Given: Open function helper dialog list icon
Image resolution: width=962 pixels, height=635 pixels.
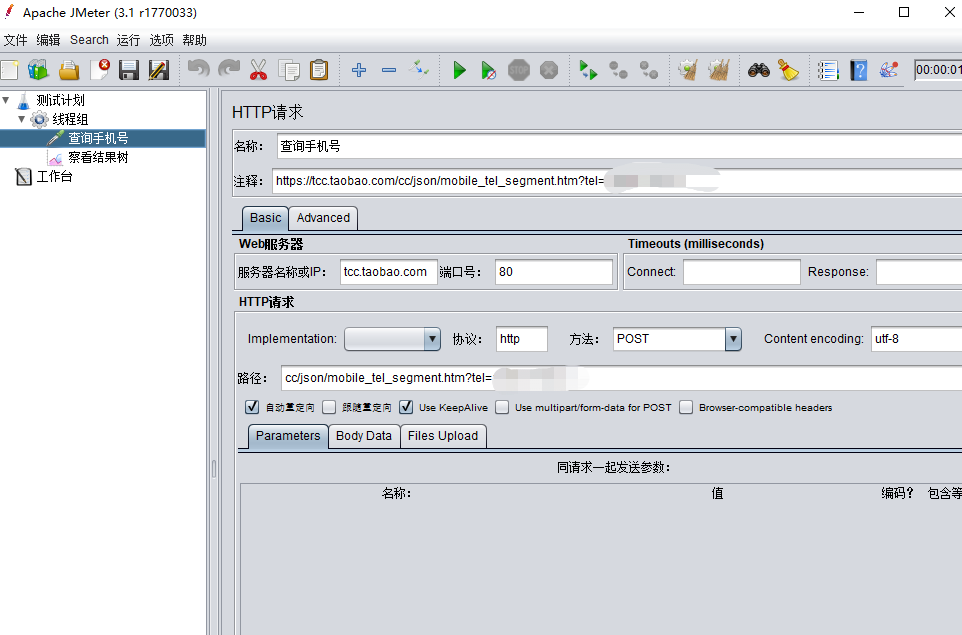Looking at the screenshot, I should point(828,70).
